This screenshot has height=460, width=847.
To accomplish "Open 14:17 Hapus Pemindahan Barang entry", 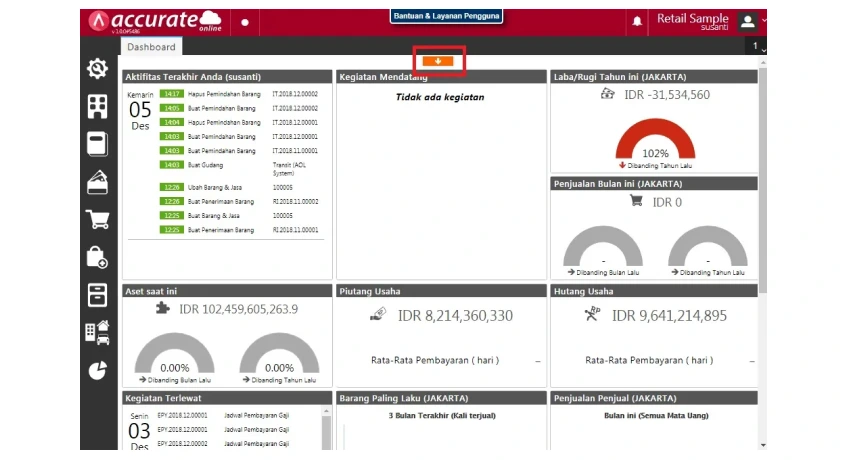I will coord(238,94).
